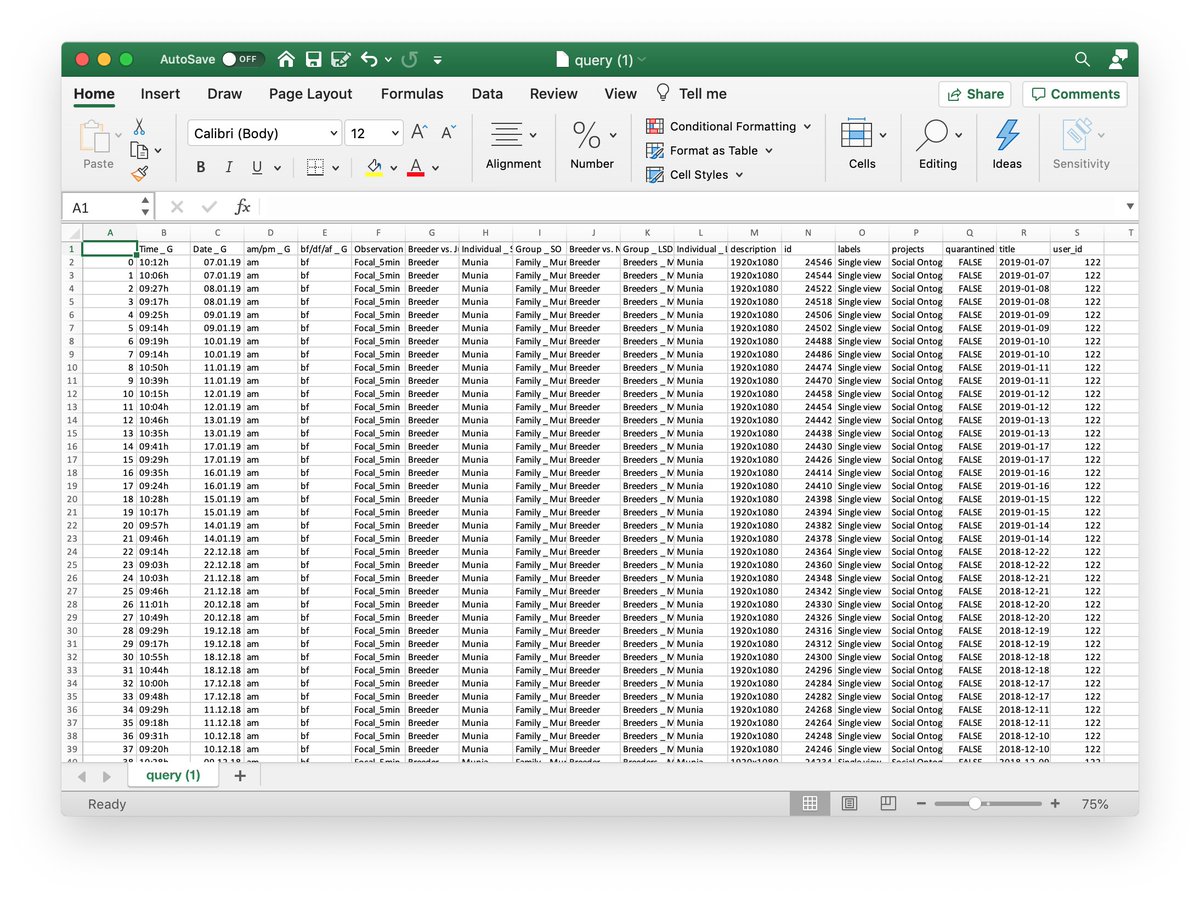The width and height of the screenshot is (1200, 897).
Task: Toggle Underline formatting
Action: point(257,168)
